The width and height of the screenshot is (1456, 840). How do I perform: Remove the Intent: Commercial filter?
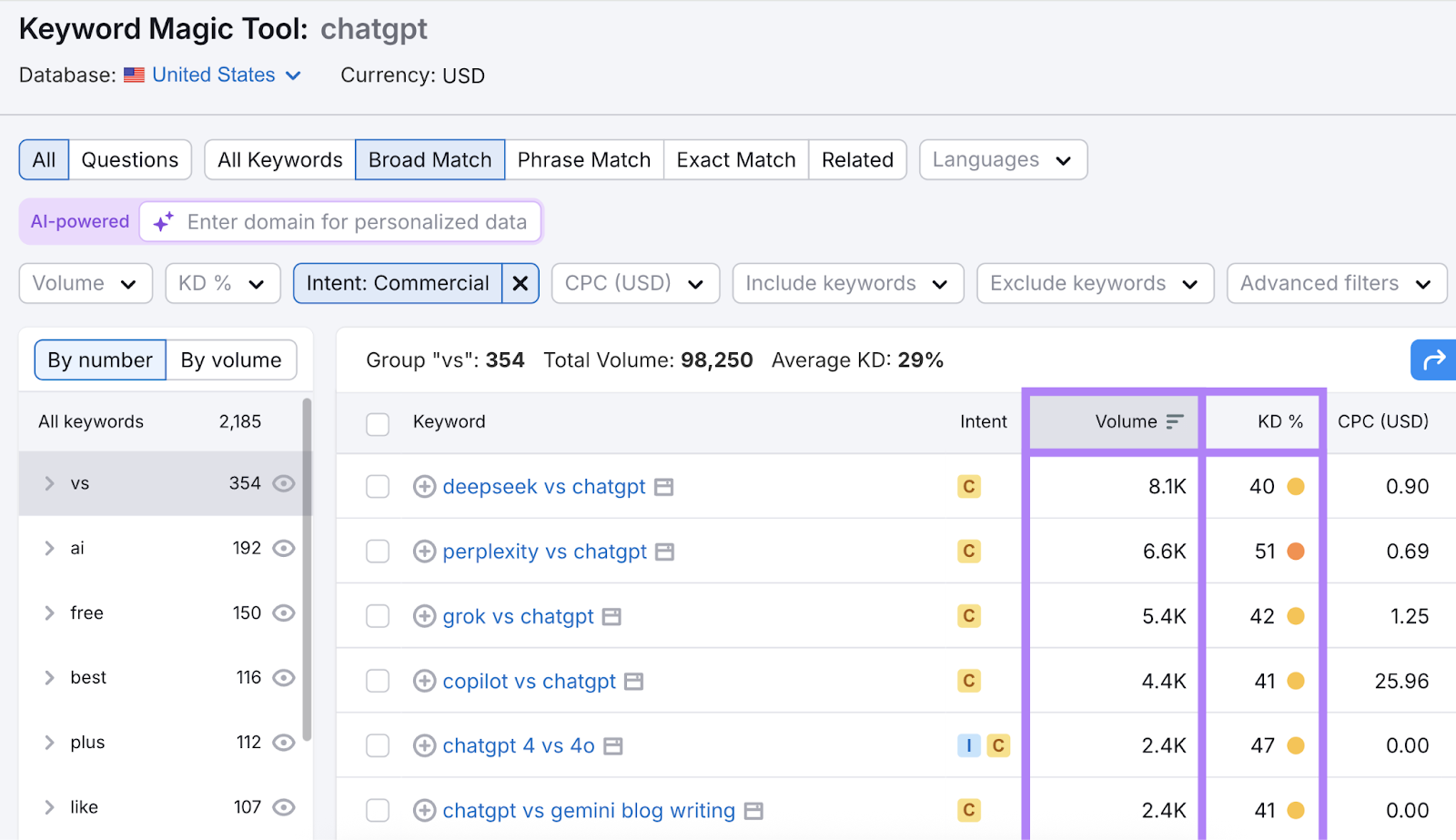520,283
